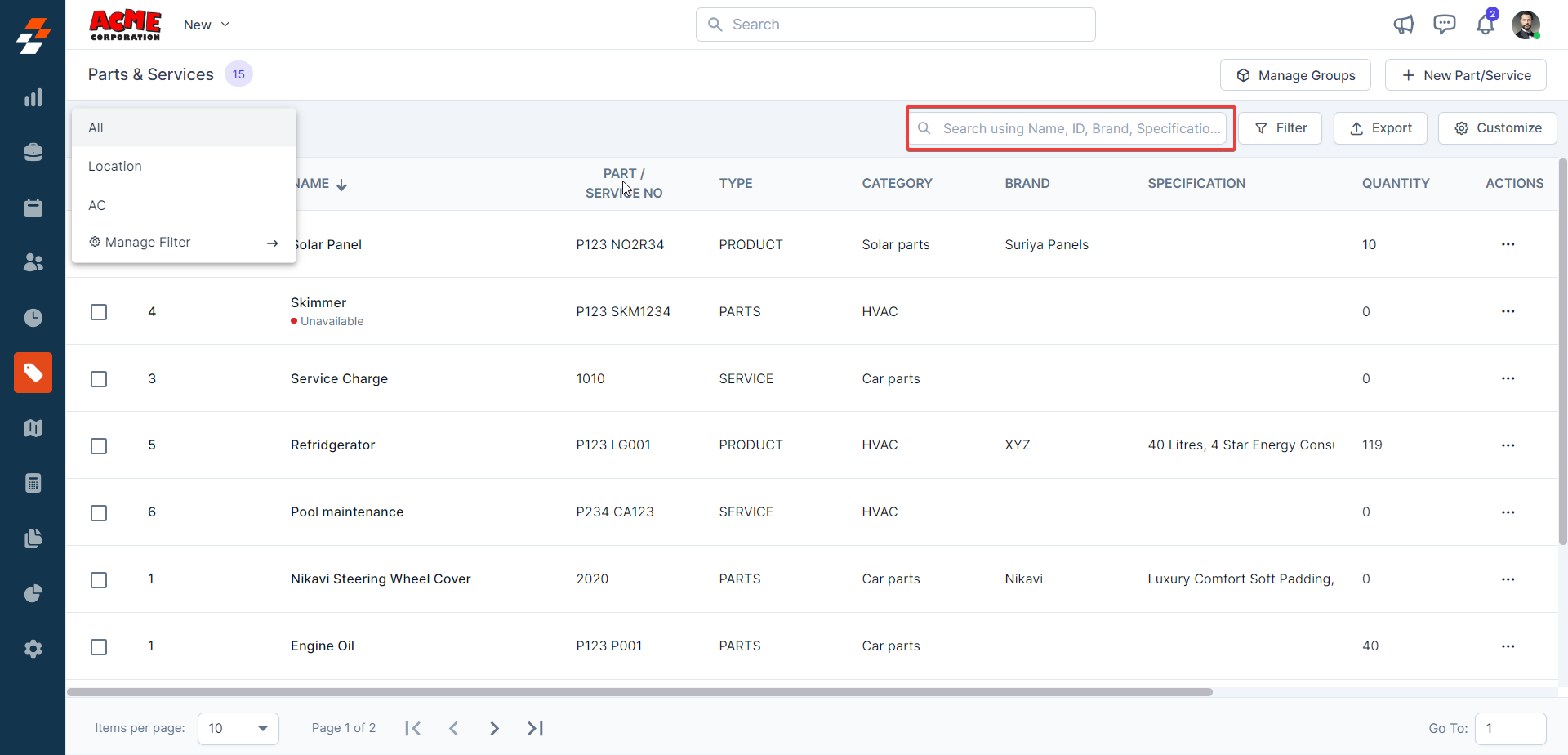Open the chat messages icon
1568x755 pixels.
[x=1444, y=25]
